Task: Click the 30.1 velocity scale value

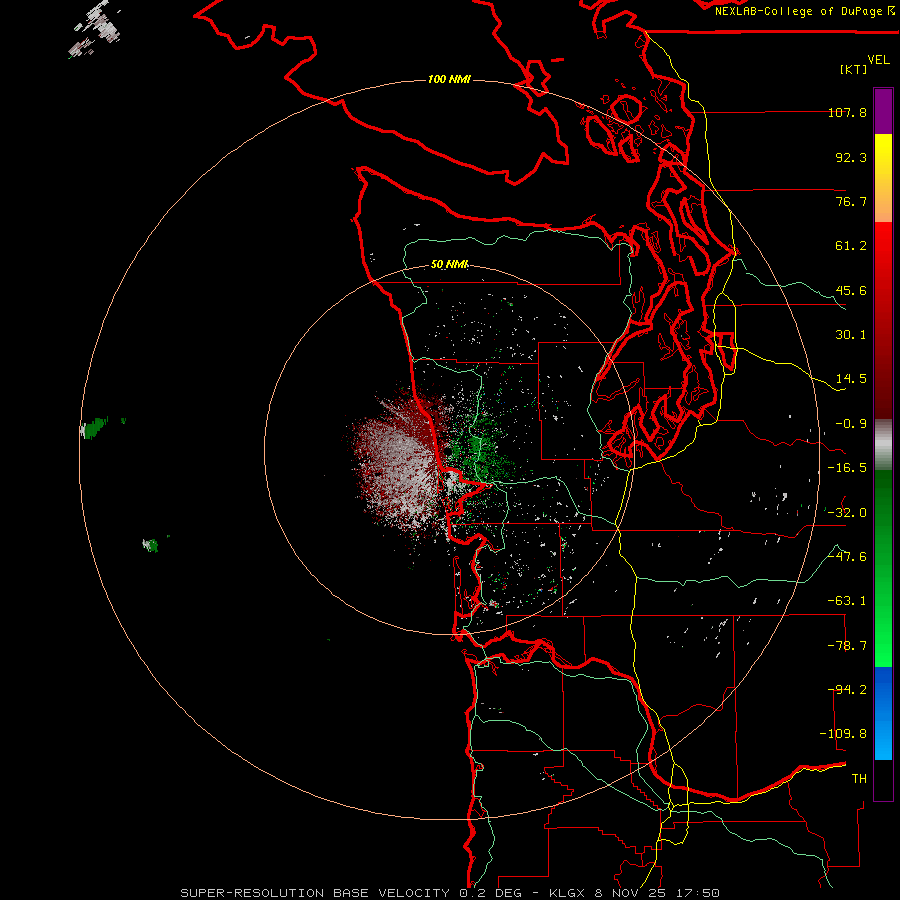Action: click(x=851, y=334)
